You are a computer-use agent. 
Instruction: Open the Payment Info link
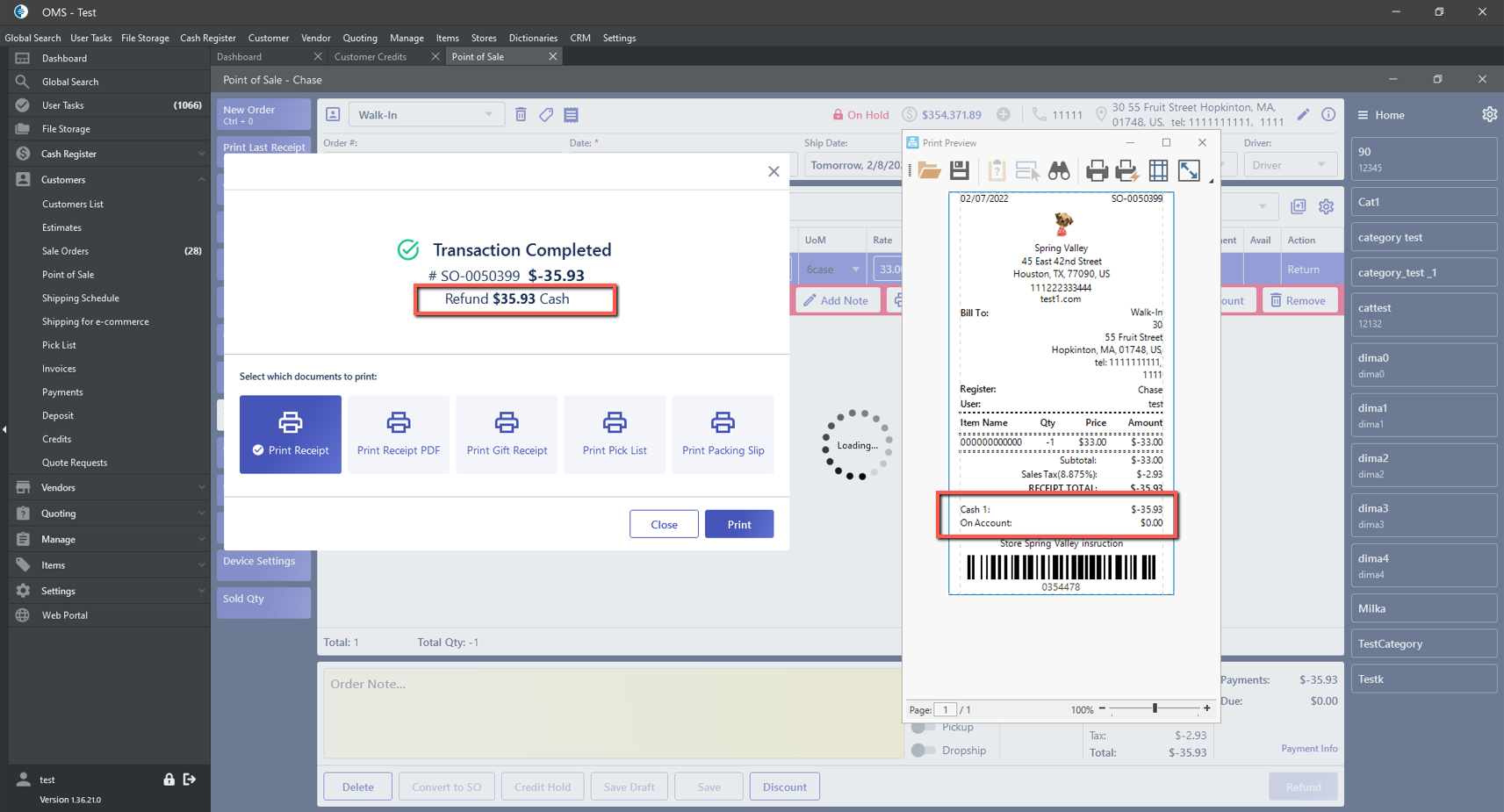(x=1308, y=749)
